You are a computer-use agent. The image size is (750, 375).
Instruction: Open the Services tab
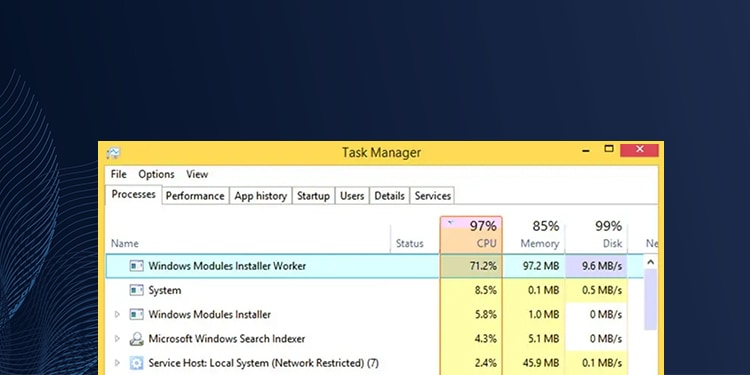(x=433, y=196)
